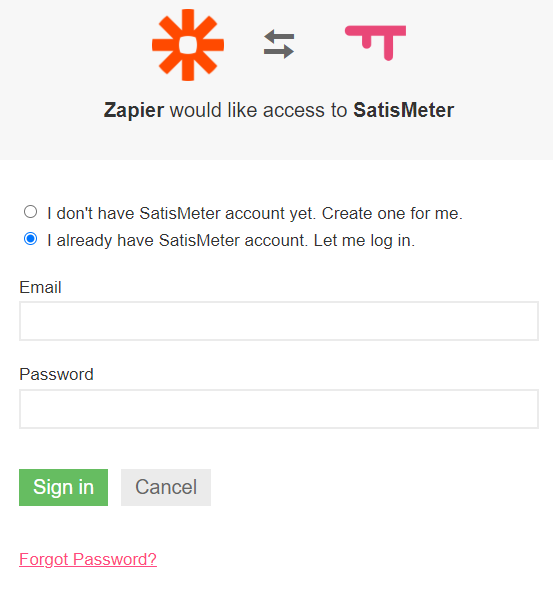Click the Email field label
This screenshot has width=553, height=599.
[40, 287]
